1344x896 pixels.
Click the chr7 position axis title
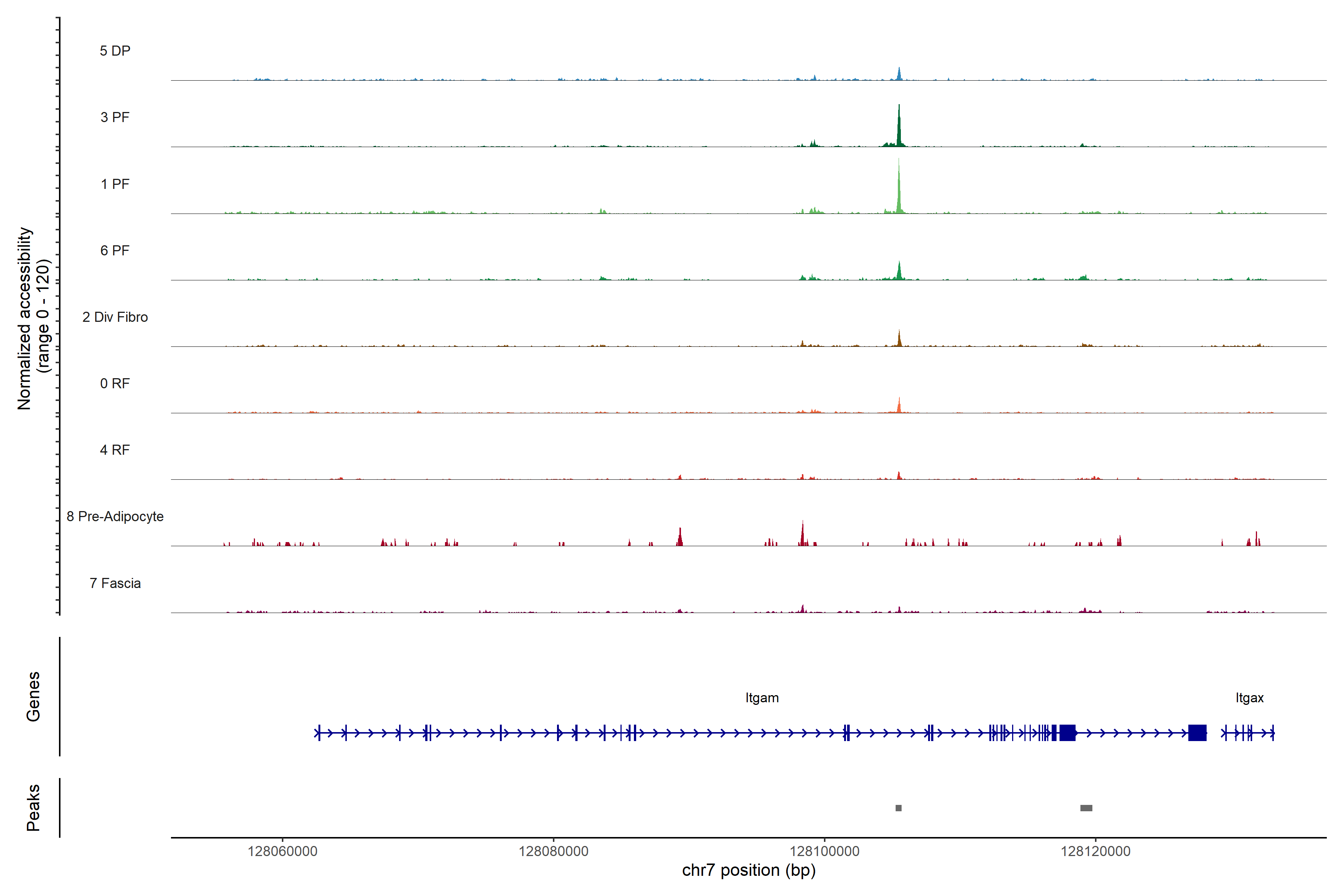(749, 870)
